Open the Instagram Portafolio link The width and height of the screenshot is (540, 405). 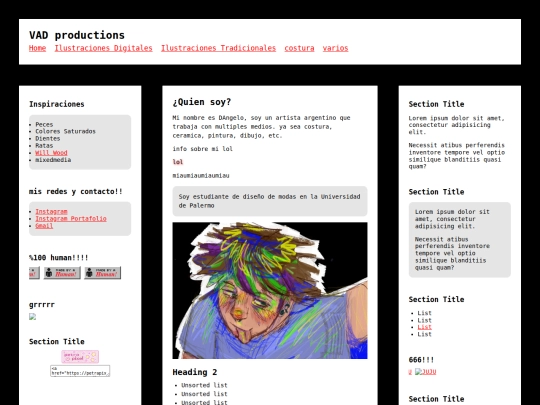(x=71, y=219)
